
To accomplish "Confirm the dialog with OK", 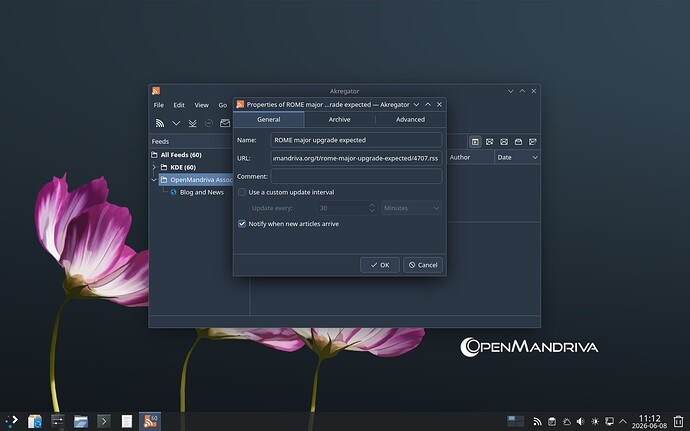I will [x=380, y=265].
